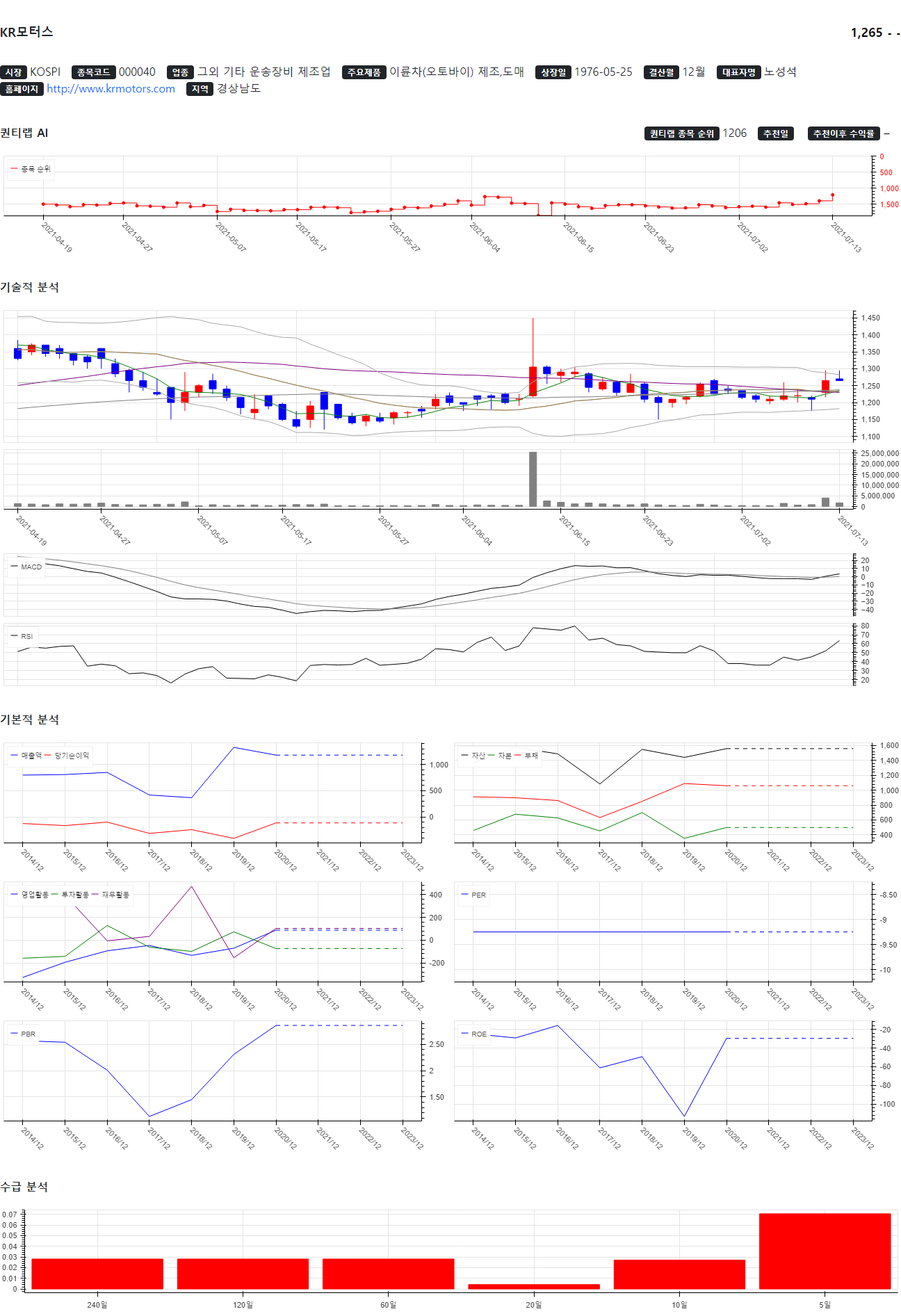Select the 수급 분석 section heading
This screenshot has width=901, height=1316.
pos(24,1187)
